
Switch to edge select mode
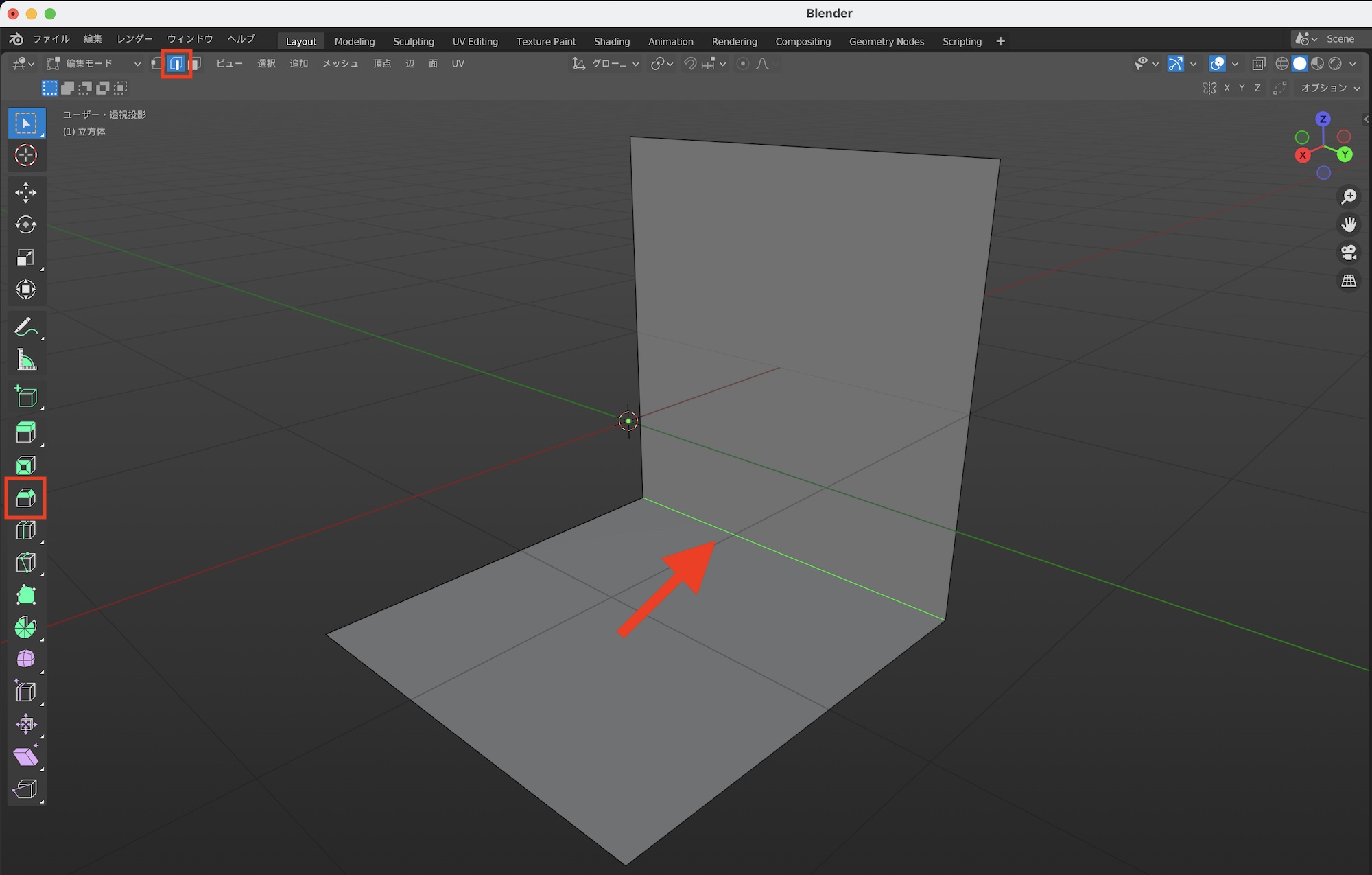pos(176,64)
